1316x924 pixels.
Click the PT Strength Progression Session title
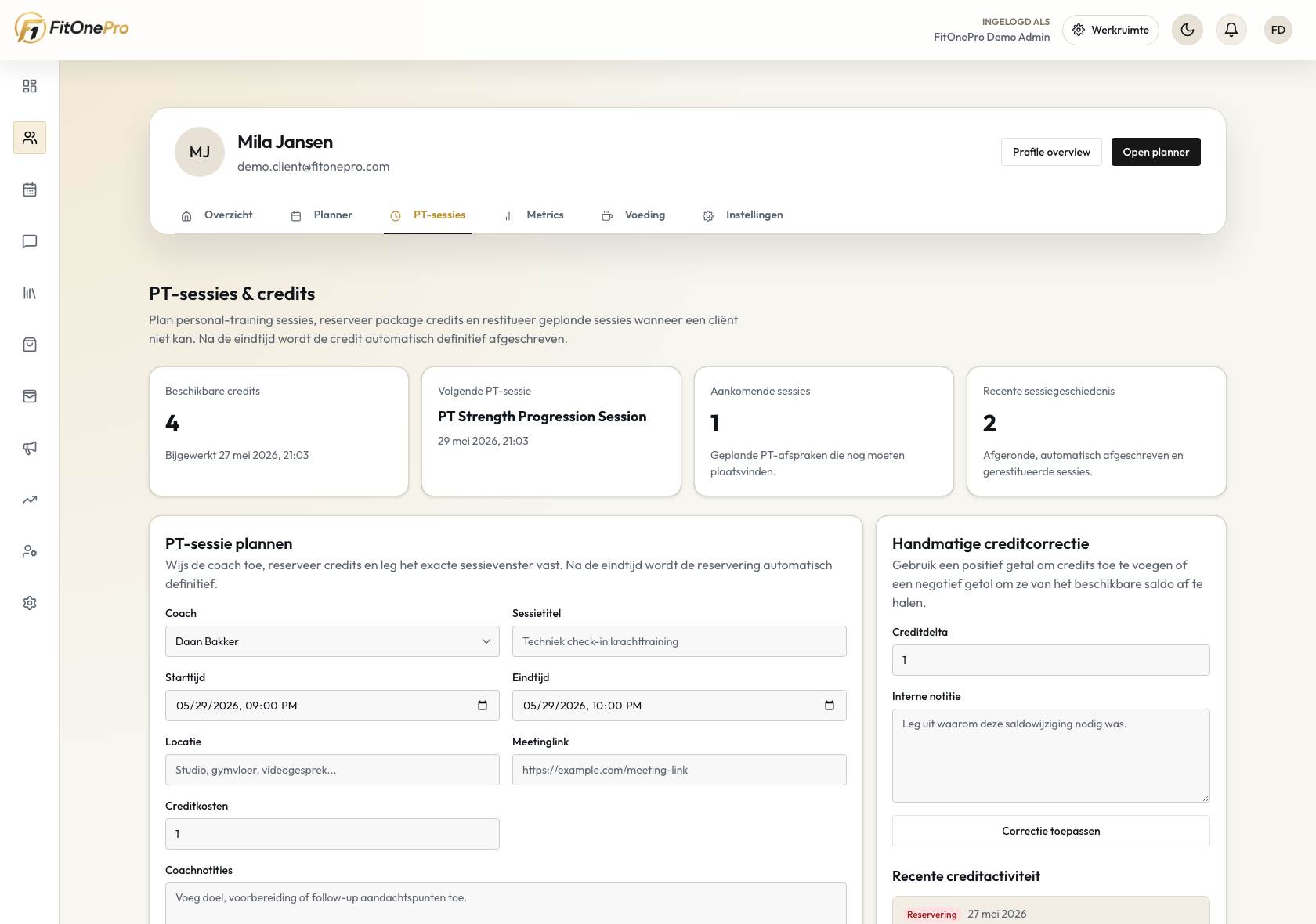[542, 417]
